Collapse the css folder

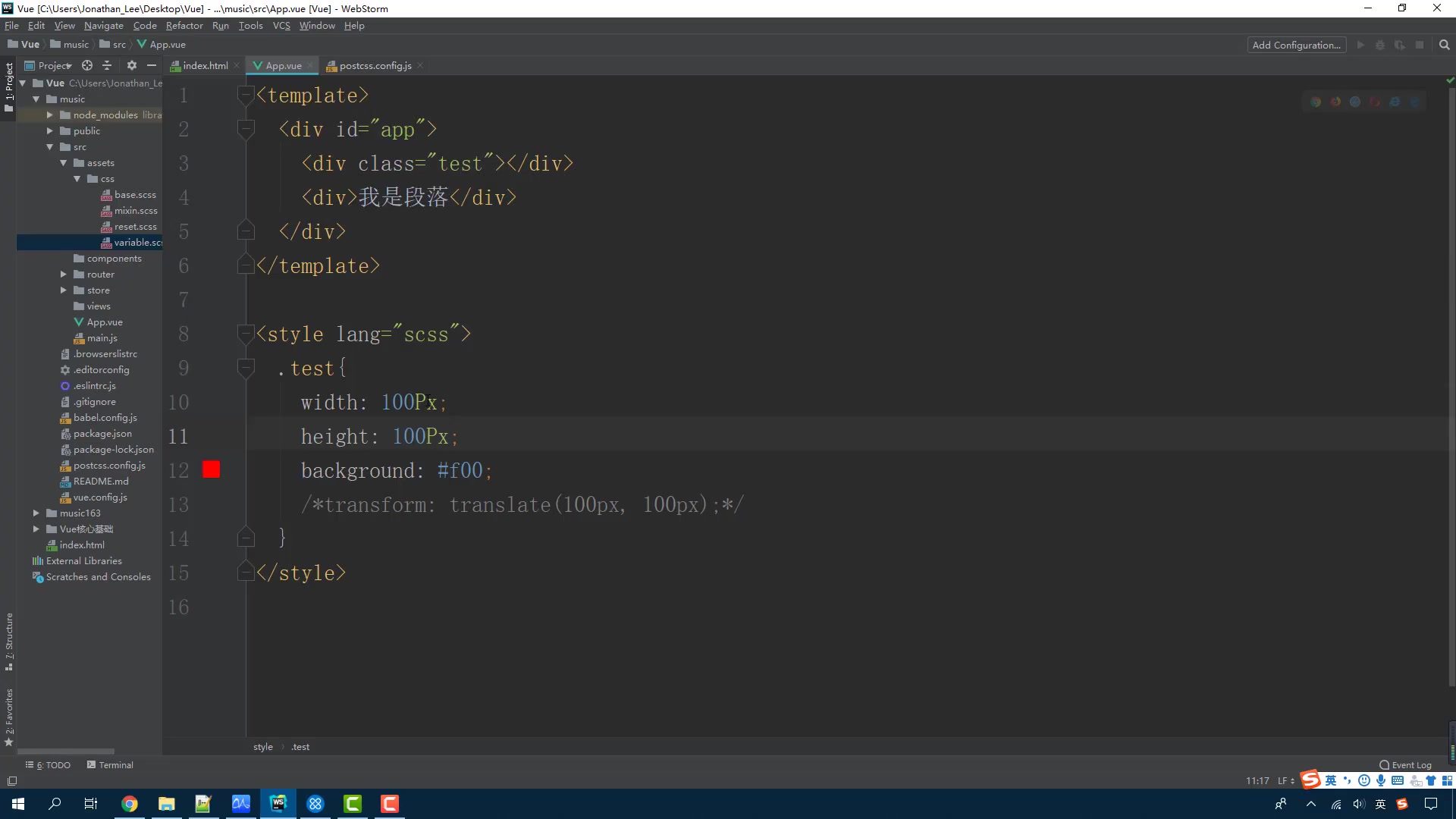(x=77, y=179)
